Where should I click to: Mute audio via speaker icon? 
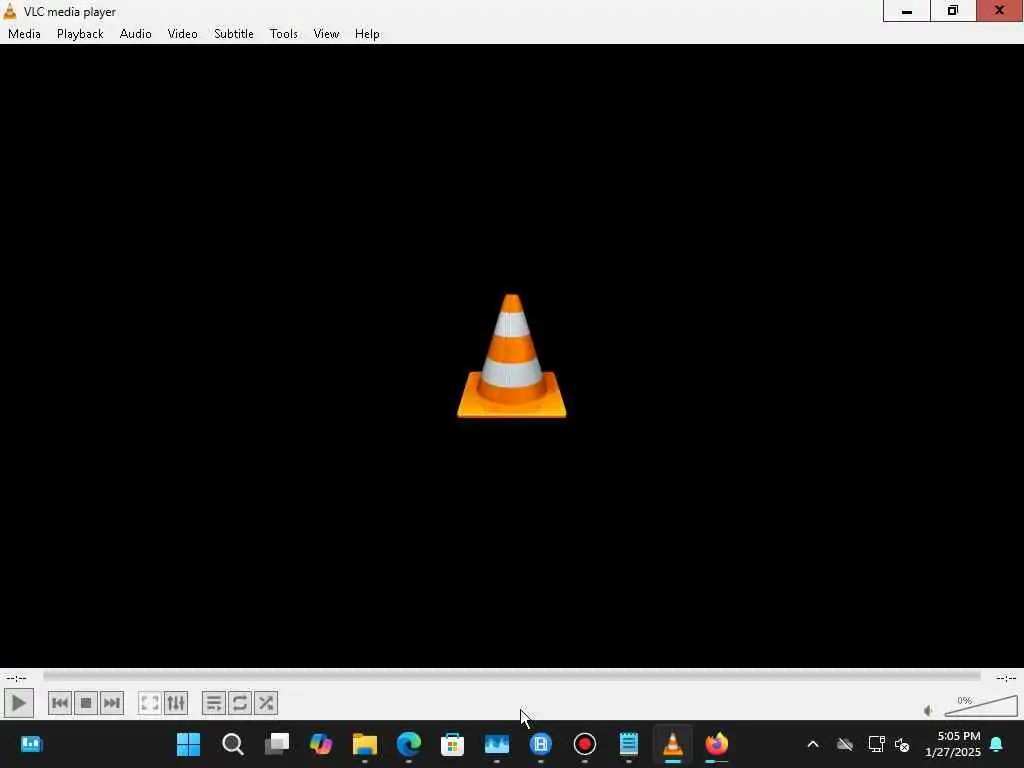coord(929,711)
